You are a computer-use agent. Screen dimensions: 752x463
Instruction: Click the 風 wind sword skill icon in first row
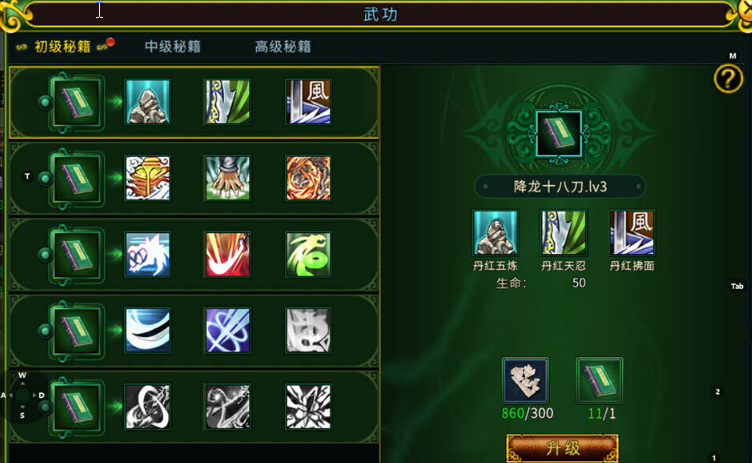[x=308, y=102]
